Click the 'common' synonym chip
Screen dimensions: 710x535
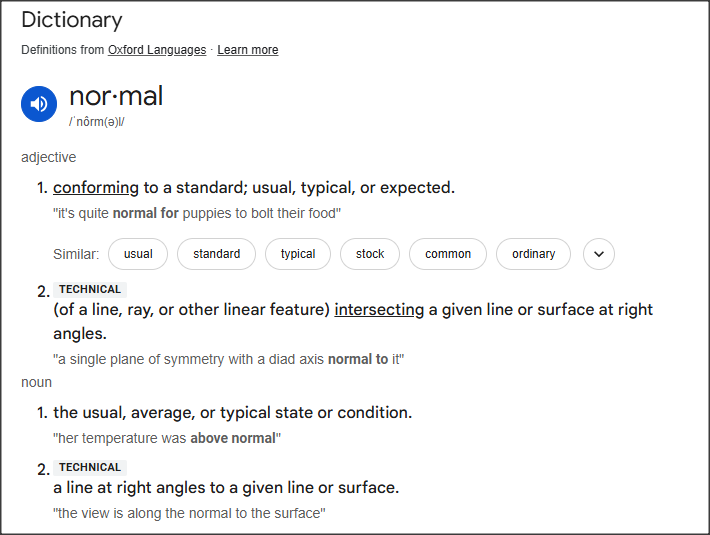click(x=448, y=254)
